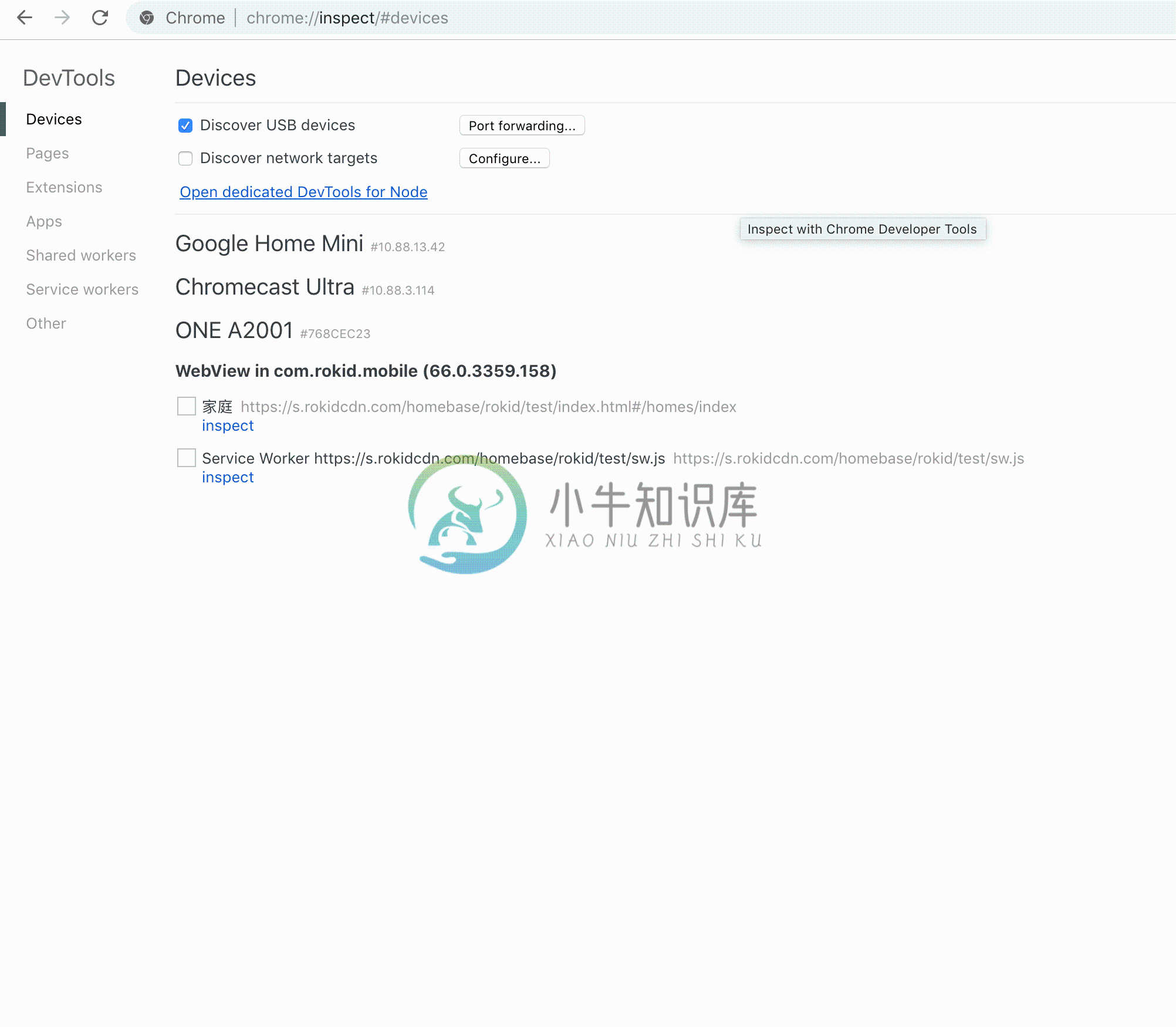Switch to Extensions section
Viewport: 1176px width, 1027px height.
click(64, 187)
